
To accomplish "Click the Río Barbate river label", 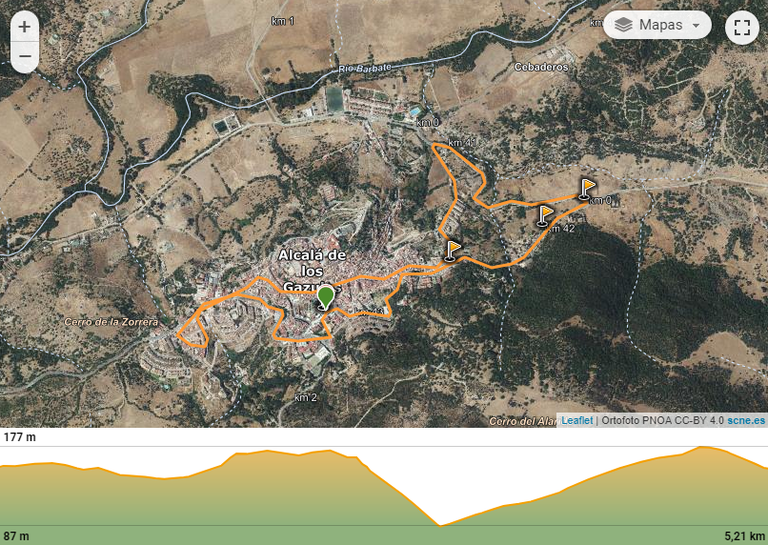I will pyautogui.click(x=365, y=69).
